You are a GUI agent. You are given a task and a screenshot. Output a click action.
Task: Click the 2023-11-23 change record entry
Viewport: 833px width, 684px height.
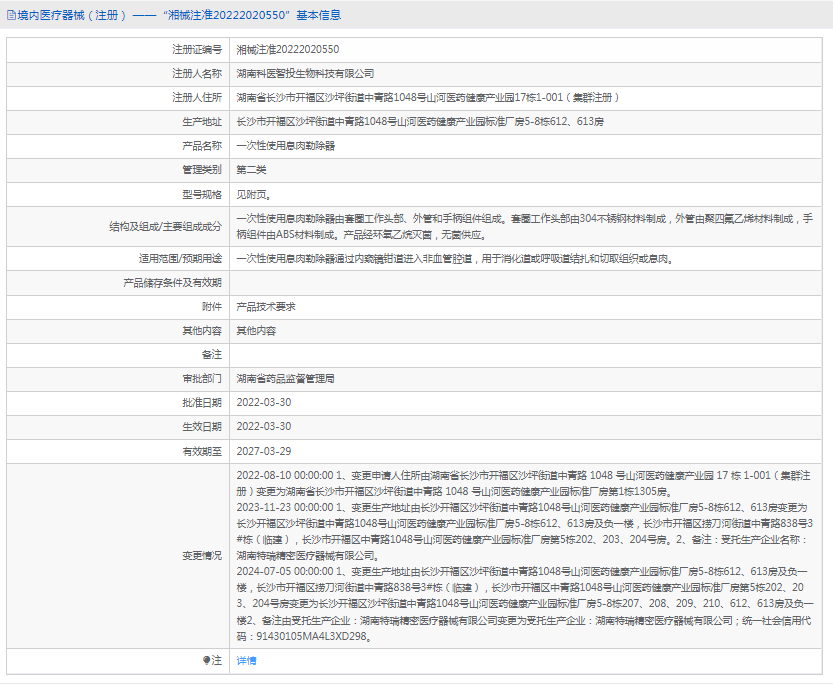click(524, 532)
